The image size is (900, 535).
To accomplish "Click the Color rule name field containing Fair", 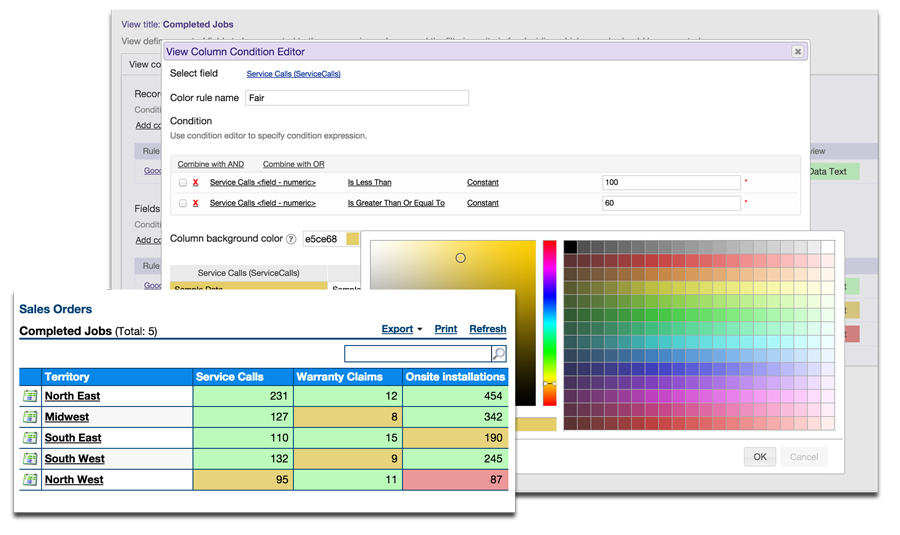I will [356, 98].
